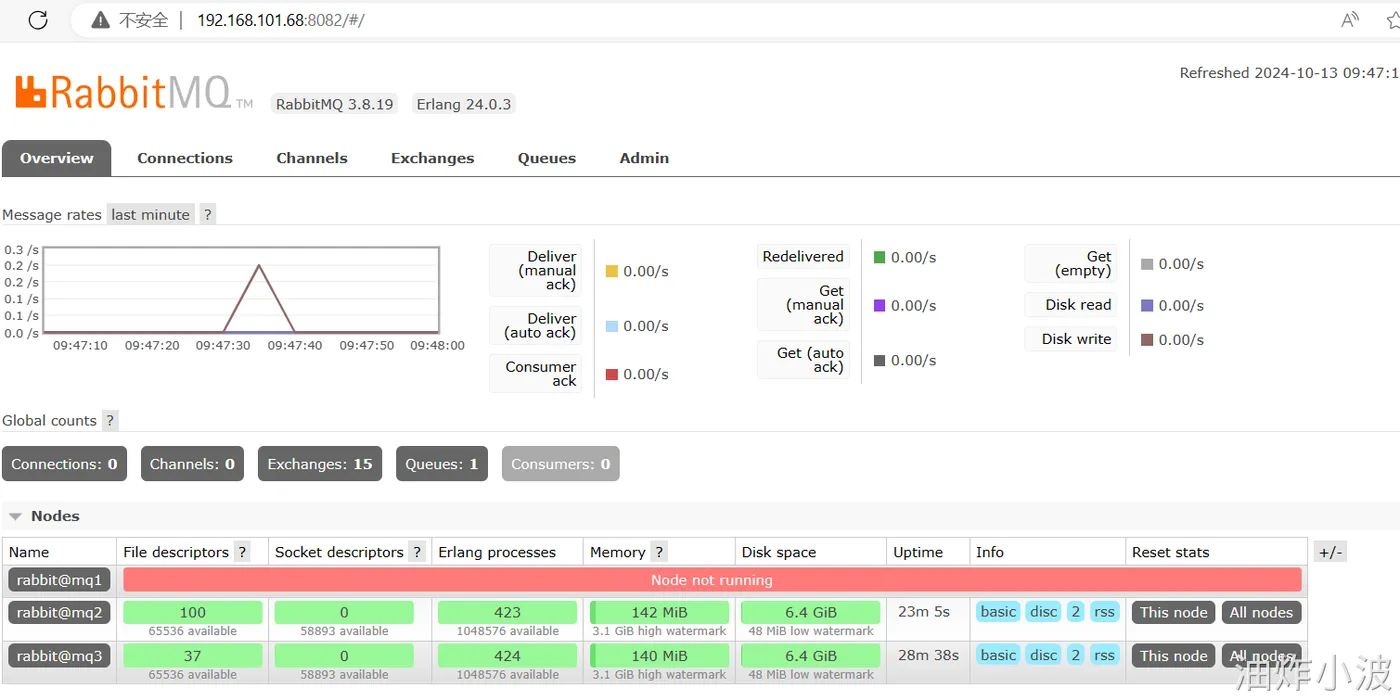
Task: Click the '2' info tag for rabbit@mq3
Action: [x=1075, y=655]
